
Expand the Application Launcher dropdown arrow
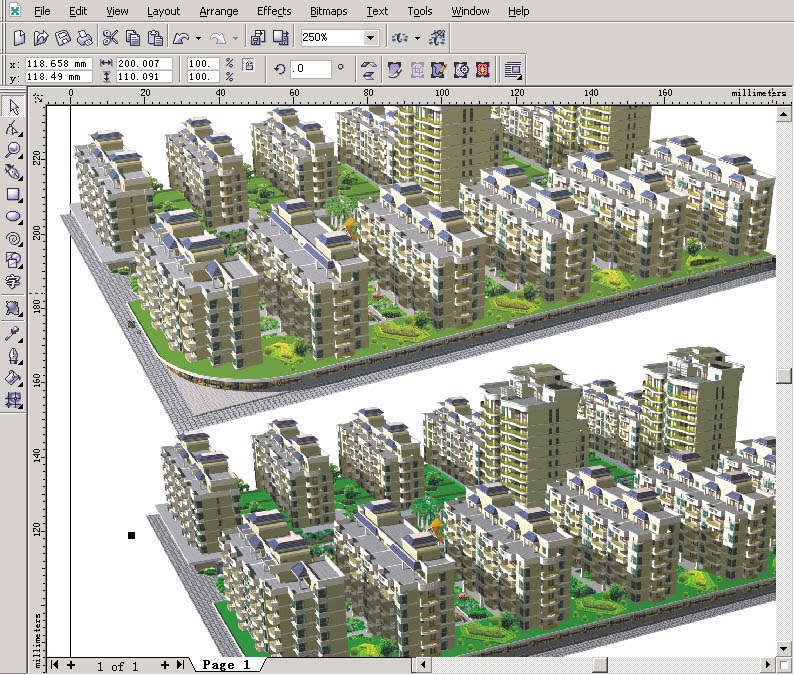pyautogui.click(x=417, y=38)
